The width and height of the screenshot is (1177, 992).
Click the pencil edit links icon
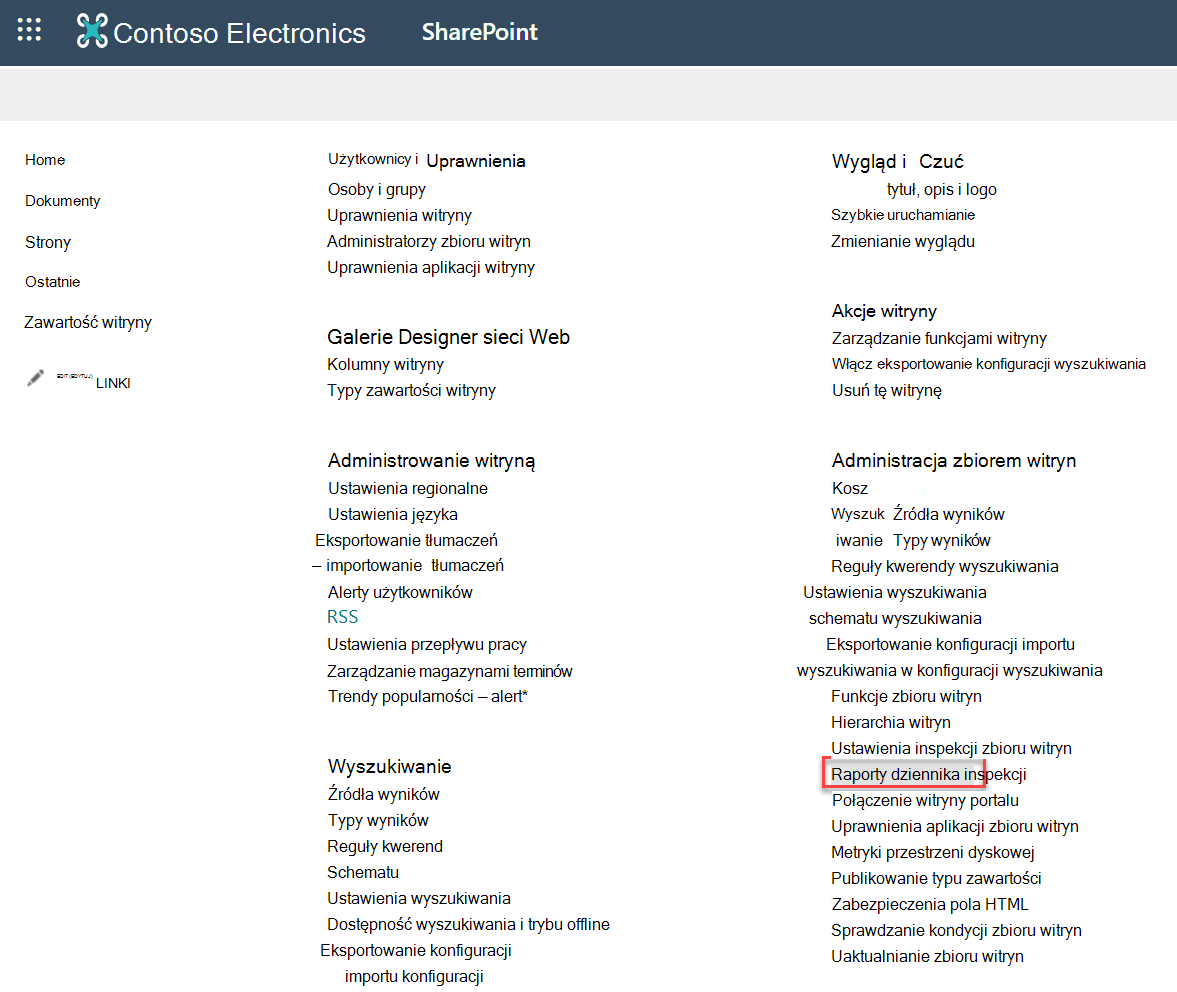coord(35,378)
